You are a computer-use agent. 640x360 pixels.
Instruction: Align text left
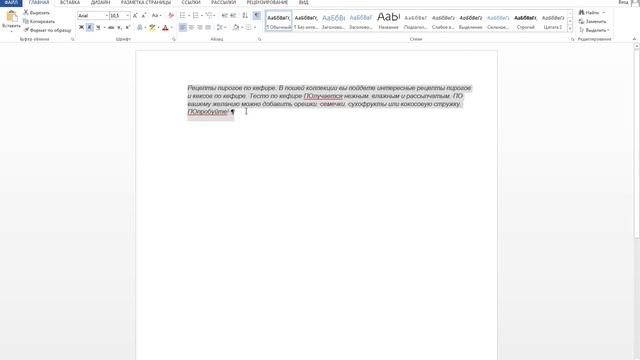182,27
